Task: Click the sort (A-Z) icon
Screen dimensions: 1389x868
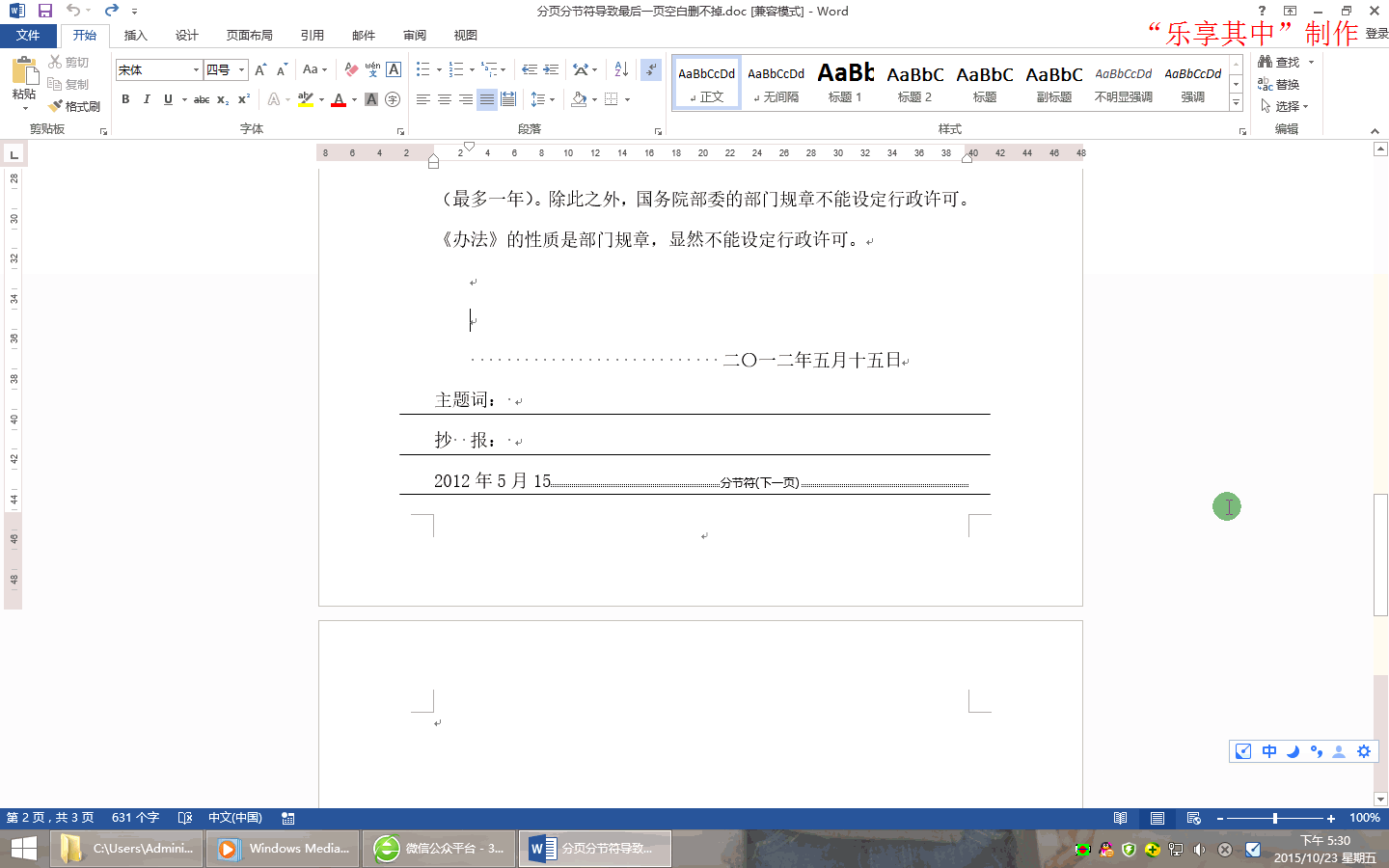Action: point(619,69)
